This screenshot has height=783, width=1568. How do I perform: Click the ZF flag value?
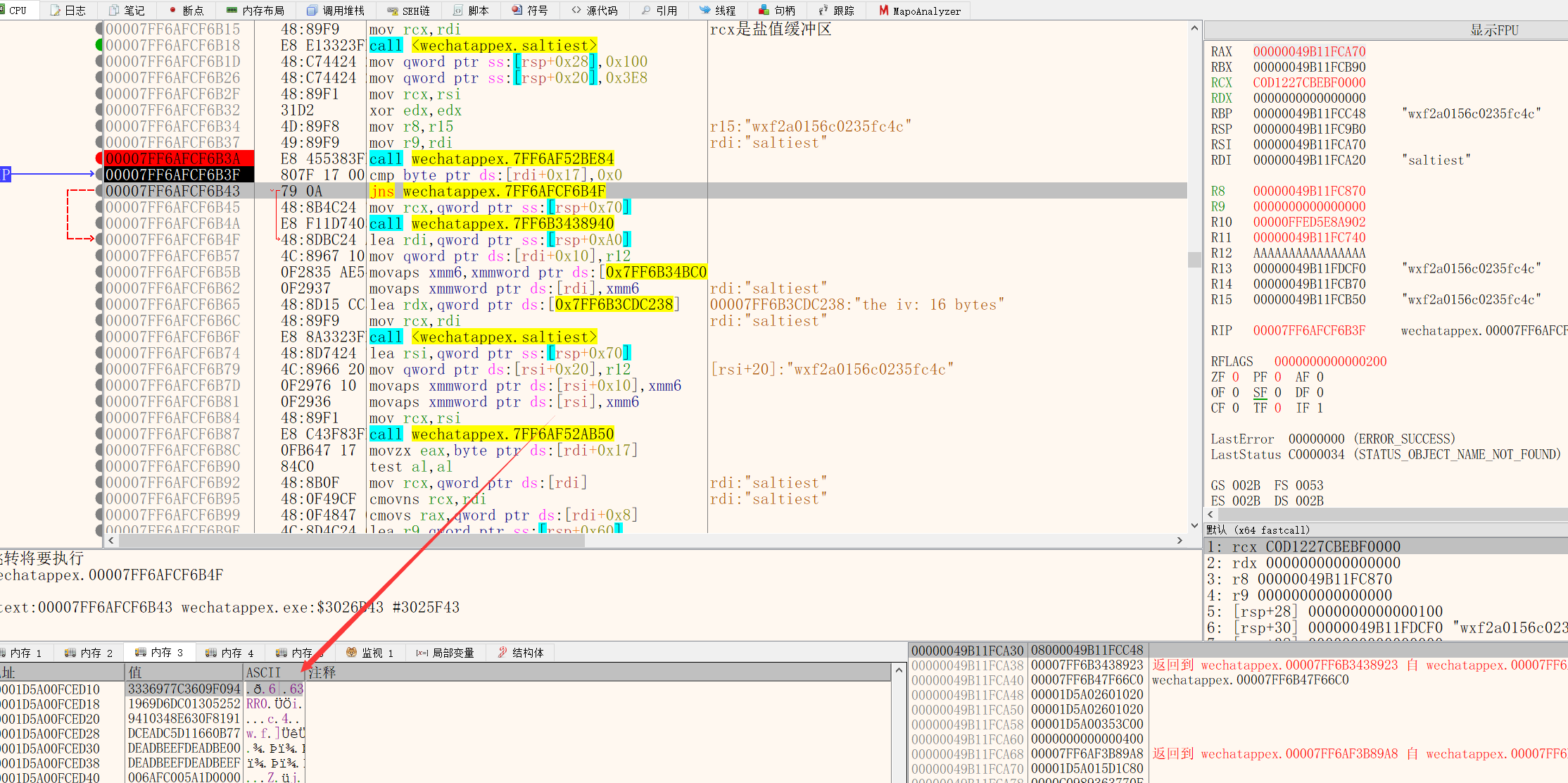point(1236,377)
